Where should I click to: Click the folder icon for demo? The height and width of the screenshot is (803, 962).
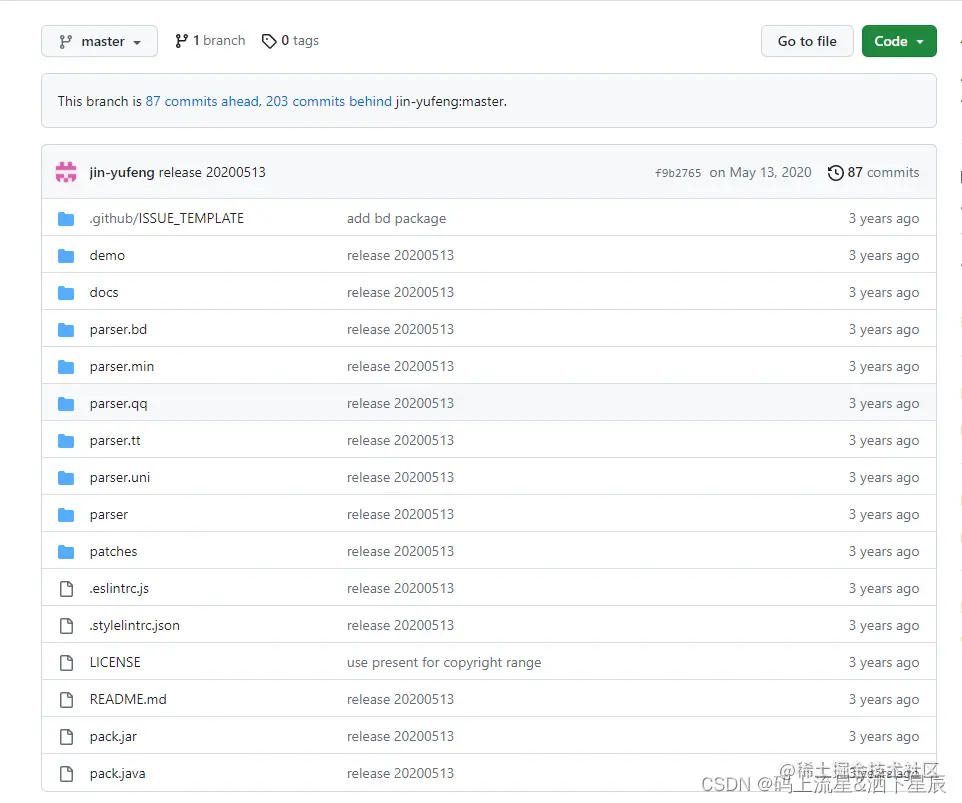coord(66,256)
